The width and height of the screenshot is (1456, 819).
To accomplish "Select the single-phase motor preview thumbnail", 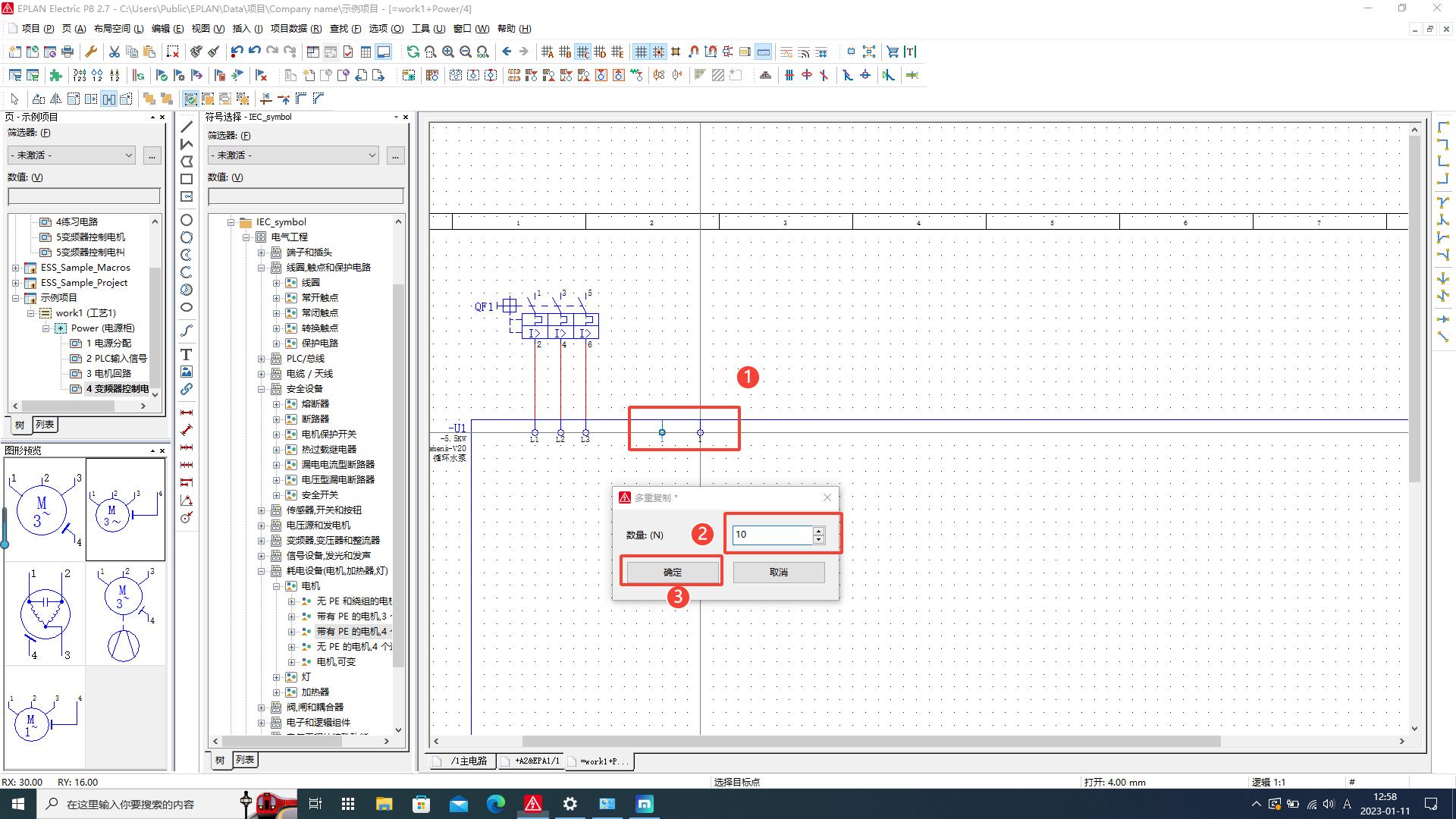I will tap(44, 718).
